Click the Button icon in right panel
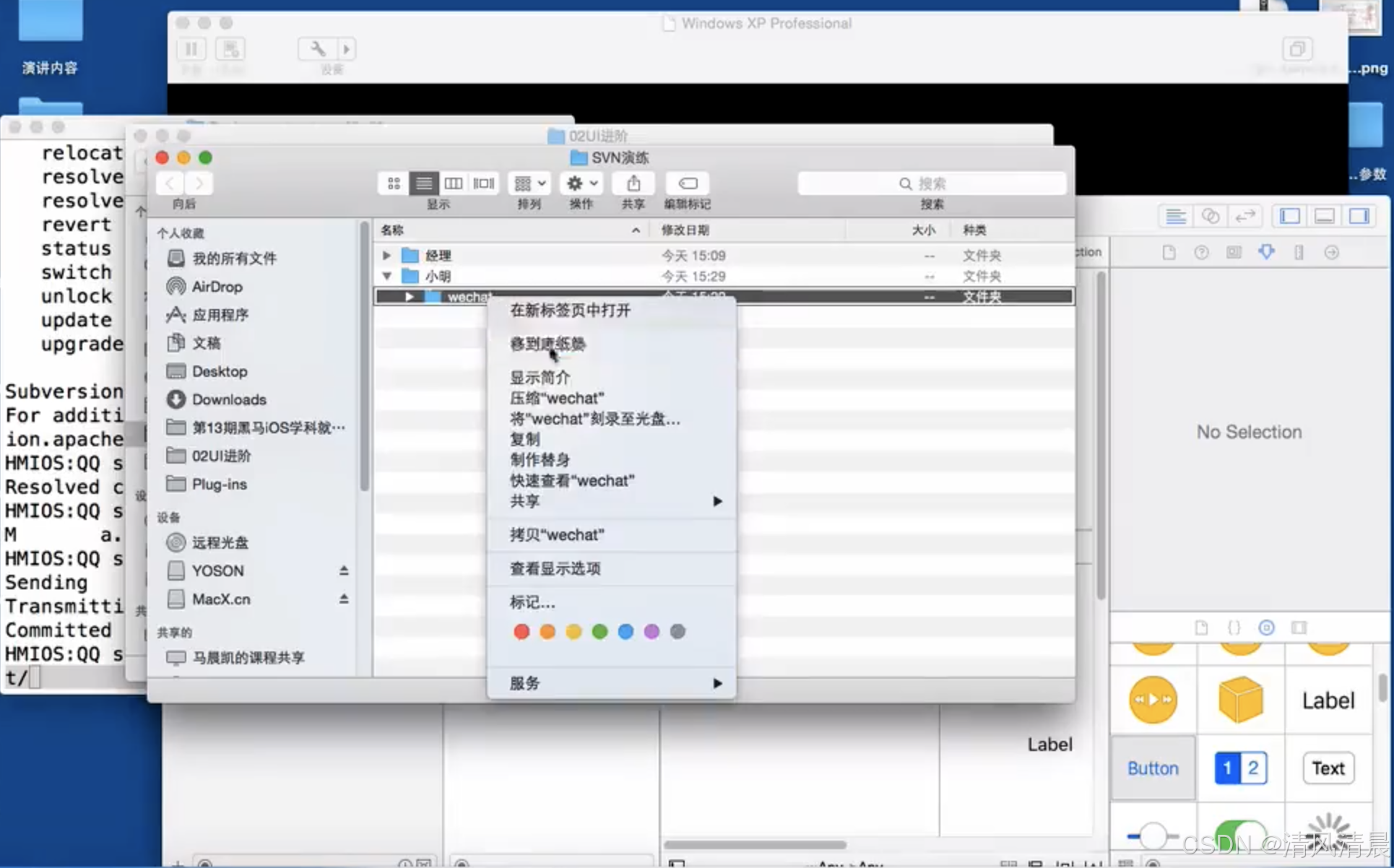 tap(1153, 767)
